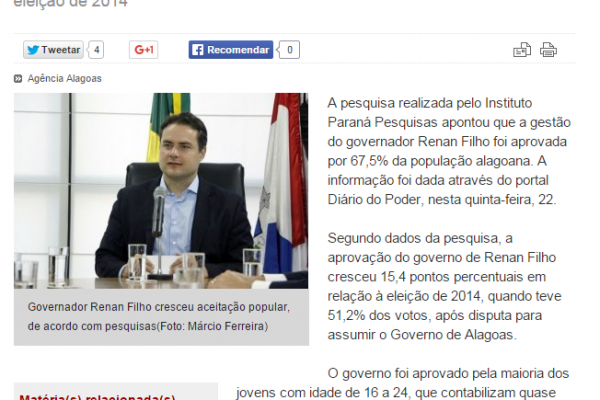Click the Tweetar share button

pos(53,50)
